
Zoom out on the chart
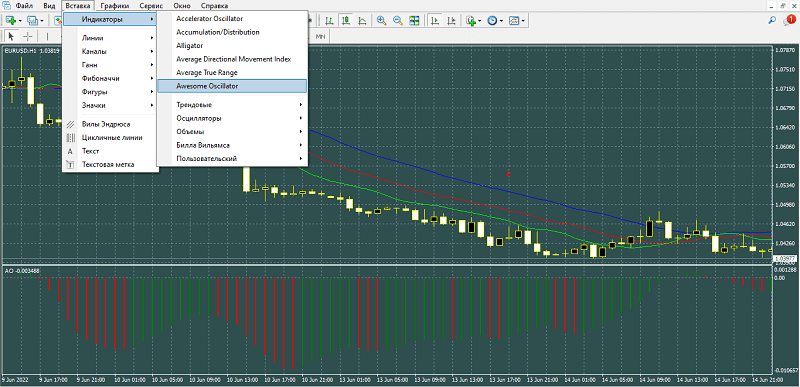click(x=397, y=20)
